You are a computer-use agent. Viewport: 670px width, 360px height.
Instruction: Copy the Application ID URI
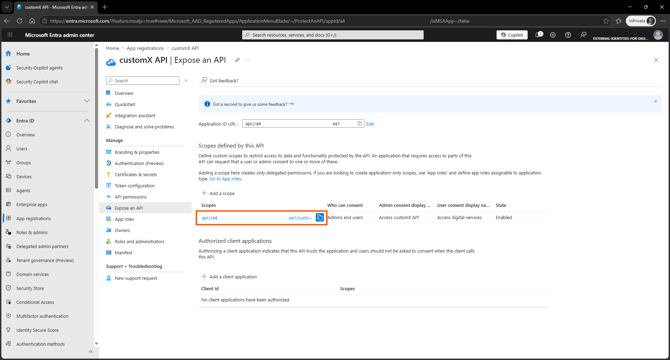click(x=359, y=124)
